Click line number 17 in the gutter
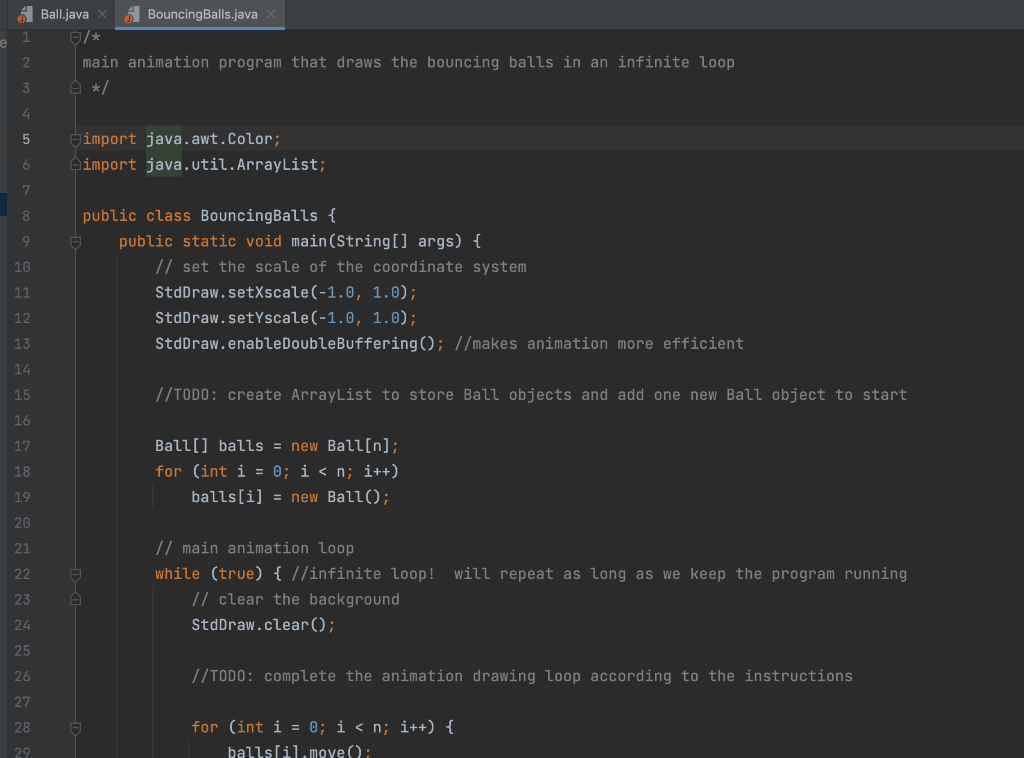Image resolution: width=1024 pixels, height=758 pixels. 22,446
